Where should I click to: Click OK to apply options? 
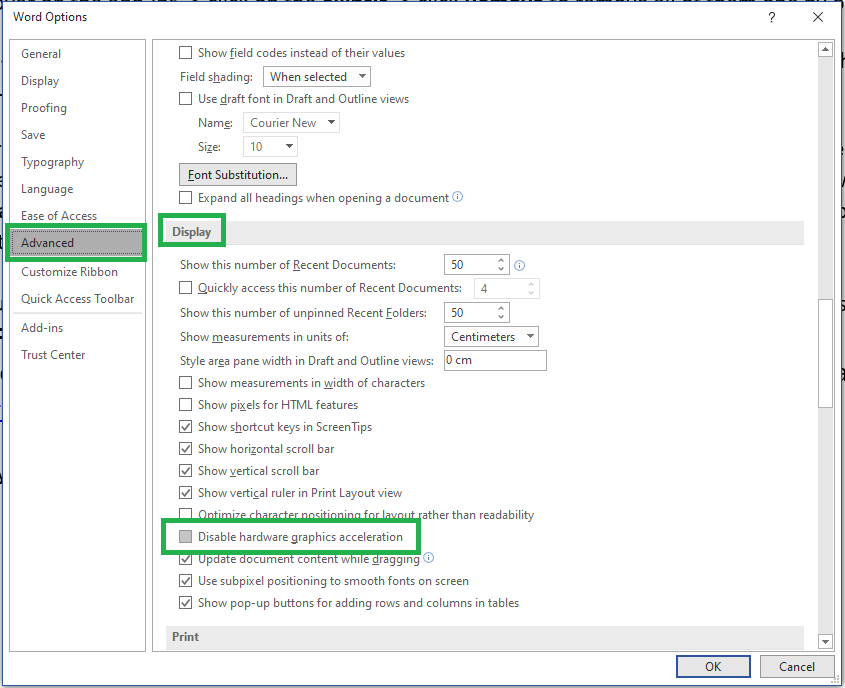point(713,666)
